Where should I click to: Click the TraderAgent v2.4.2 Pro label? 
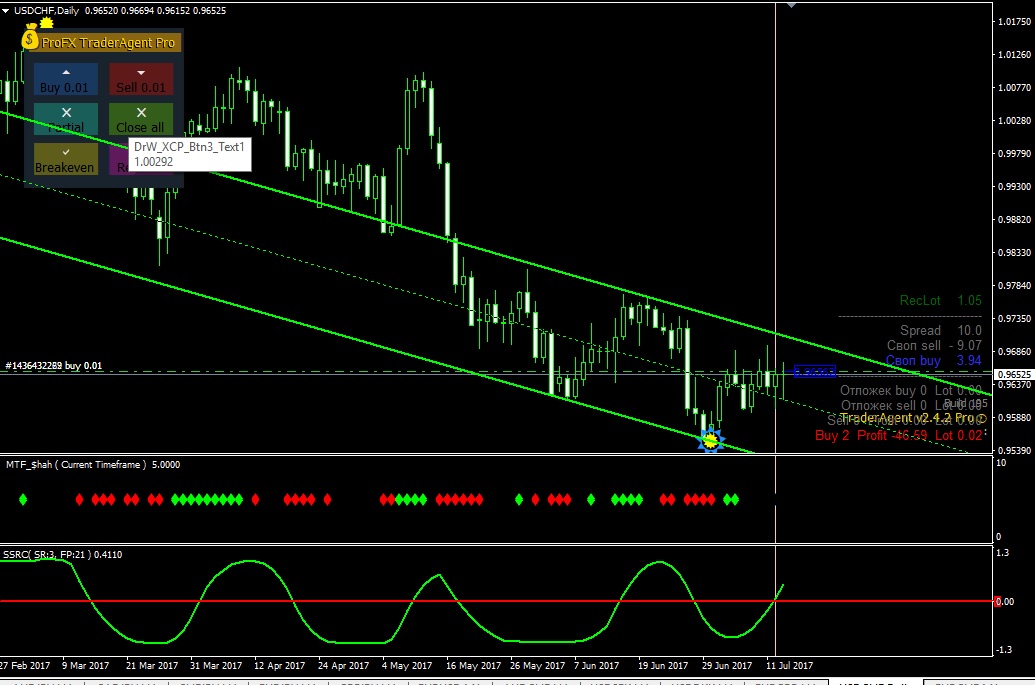pyautogui.click(x=913, y=418)
